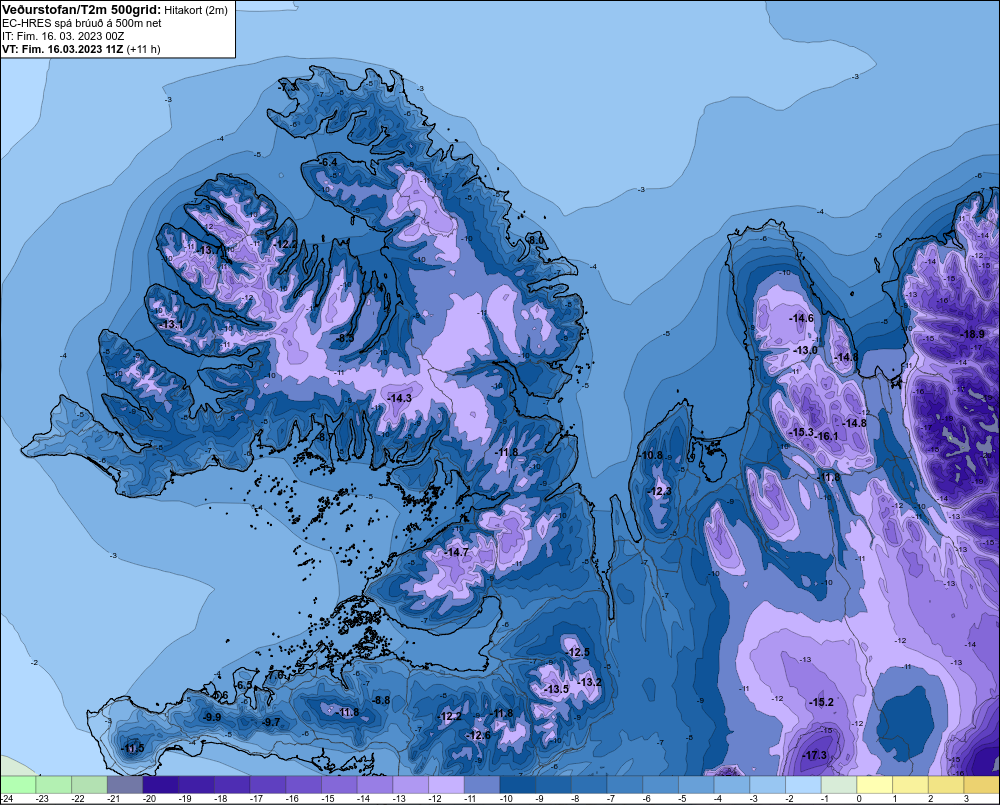Screen dimensions: 1000x805
Task: Click the -9.9 temperature label
Action: click(x=212, y=718)
